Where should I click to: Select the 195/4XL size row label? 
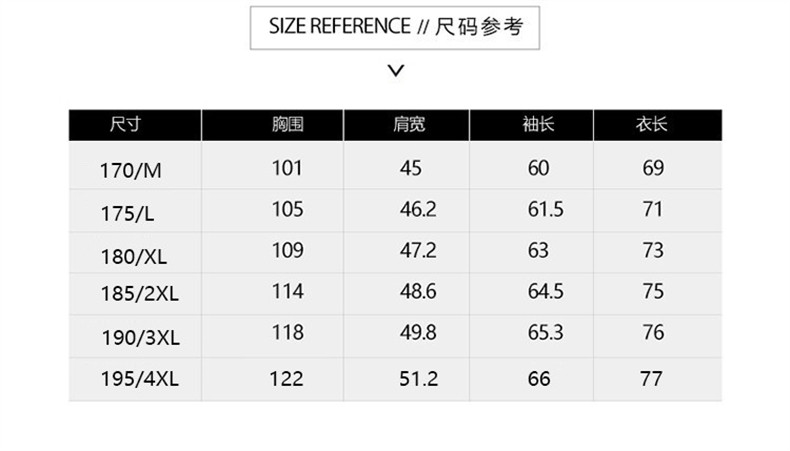pos(139,379)
